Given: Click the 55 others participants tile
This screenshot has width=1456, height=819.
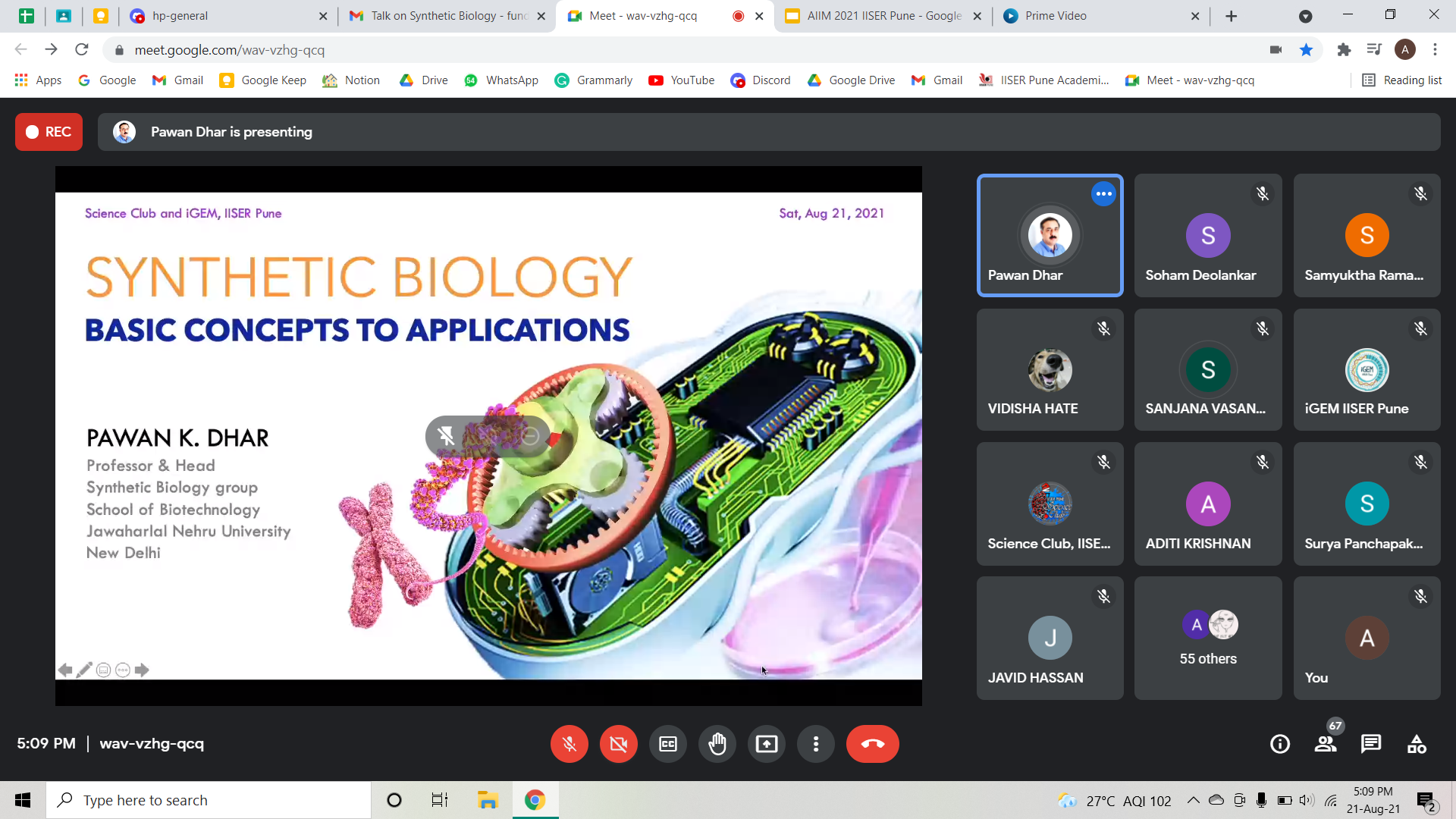Looking at the screenshot, I should 1208,638.
